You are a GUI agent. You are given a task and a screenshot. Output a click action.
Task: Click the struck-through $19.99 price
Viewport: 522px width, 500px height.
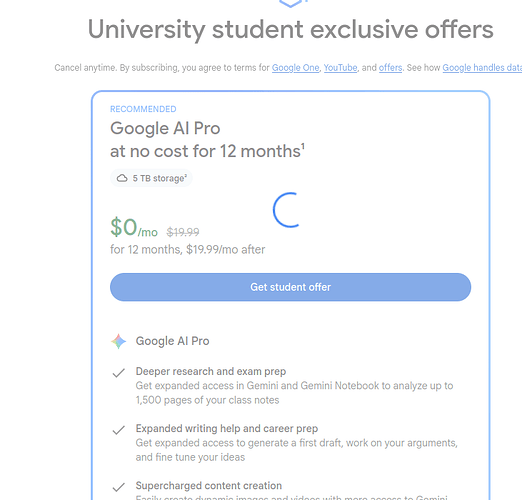coord(183,232)
